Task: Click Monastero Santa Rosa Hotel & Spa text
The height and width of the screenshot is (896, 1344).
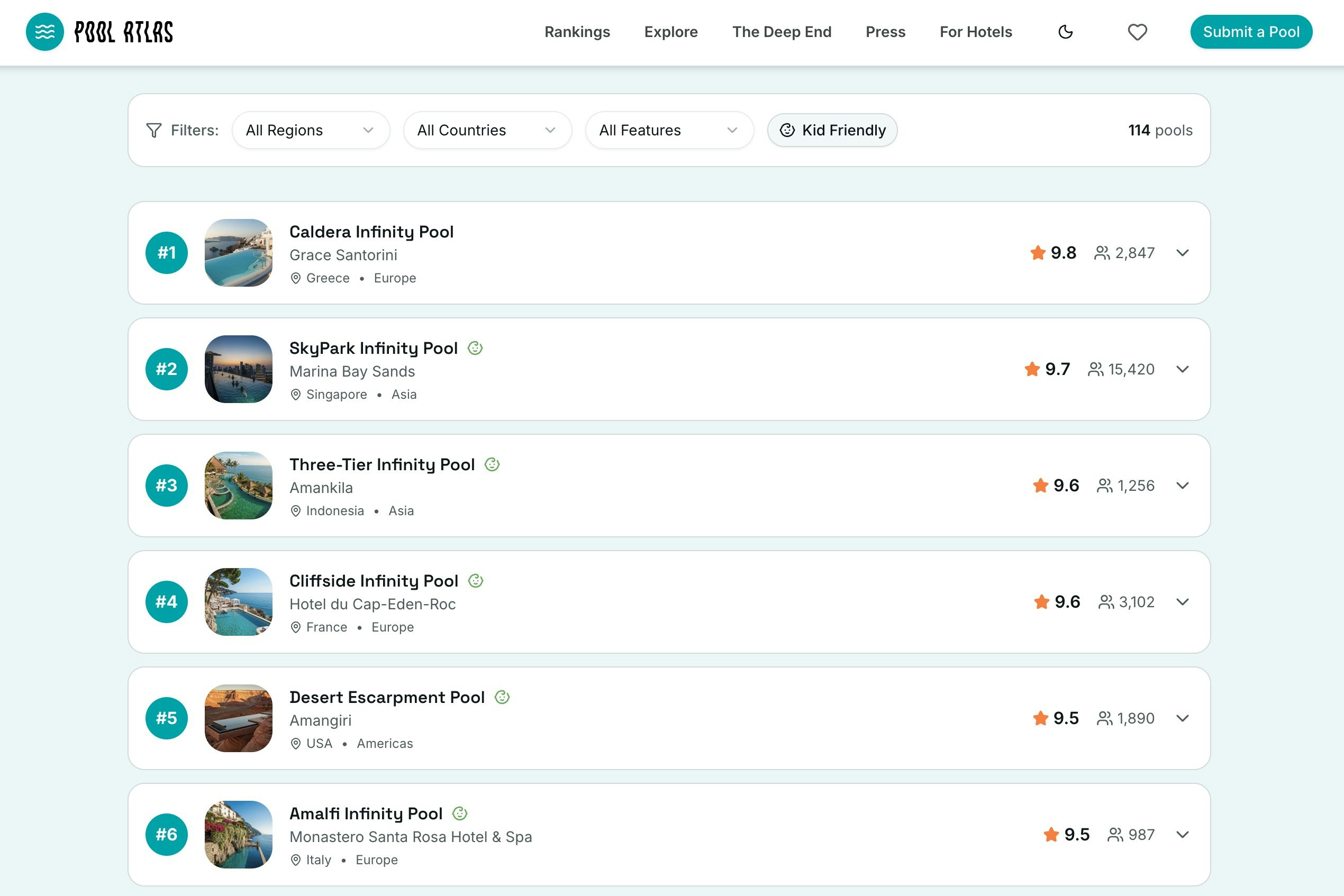Action: click(x=411, y=837)
